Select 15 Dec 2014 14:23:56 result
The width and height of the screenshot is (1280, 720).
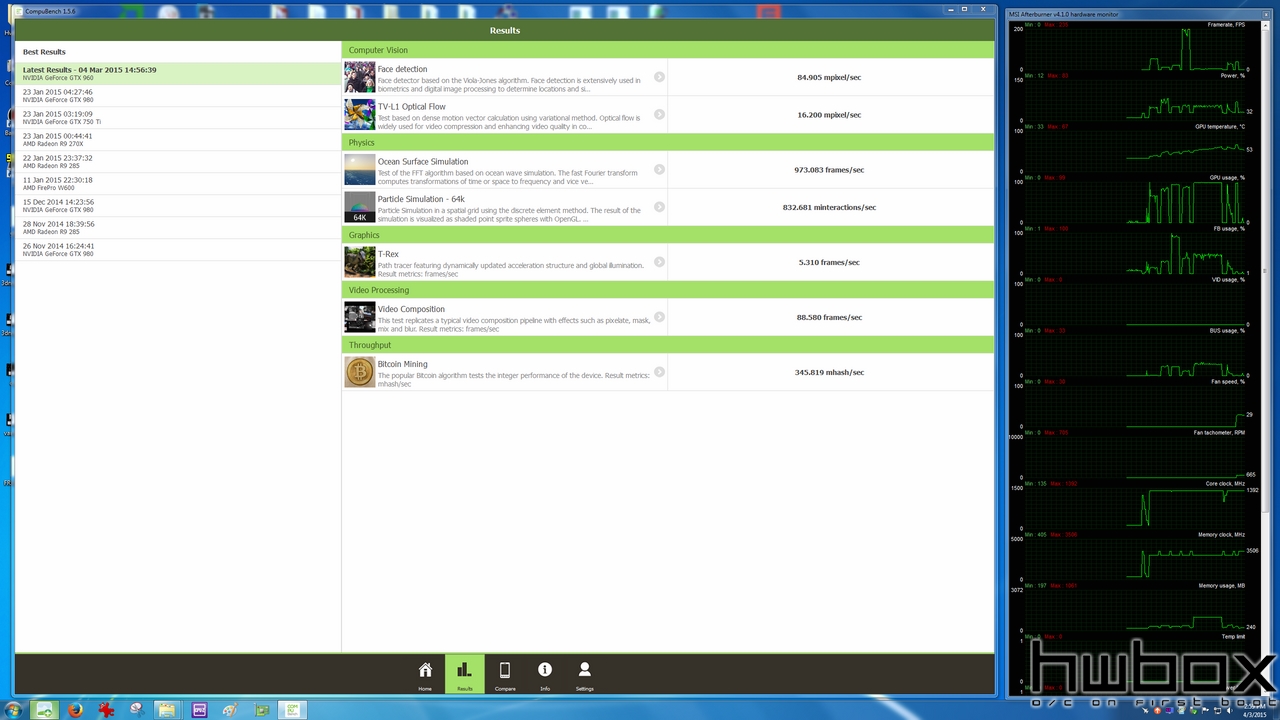[178, 206]
